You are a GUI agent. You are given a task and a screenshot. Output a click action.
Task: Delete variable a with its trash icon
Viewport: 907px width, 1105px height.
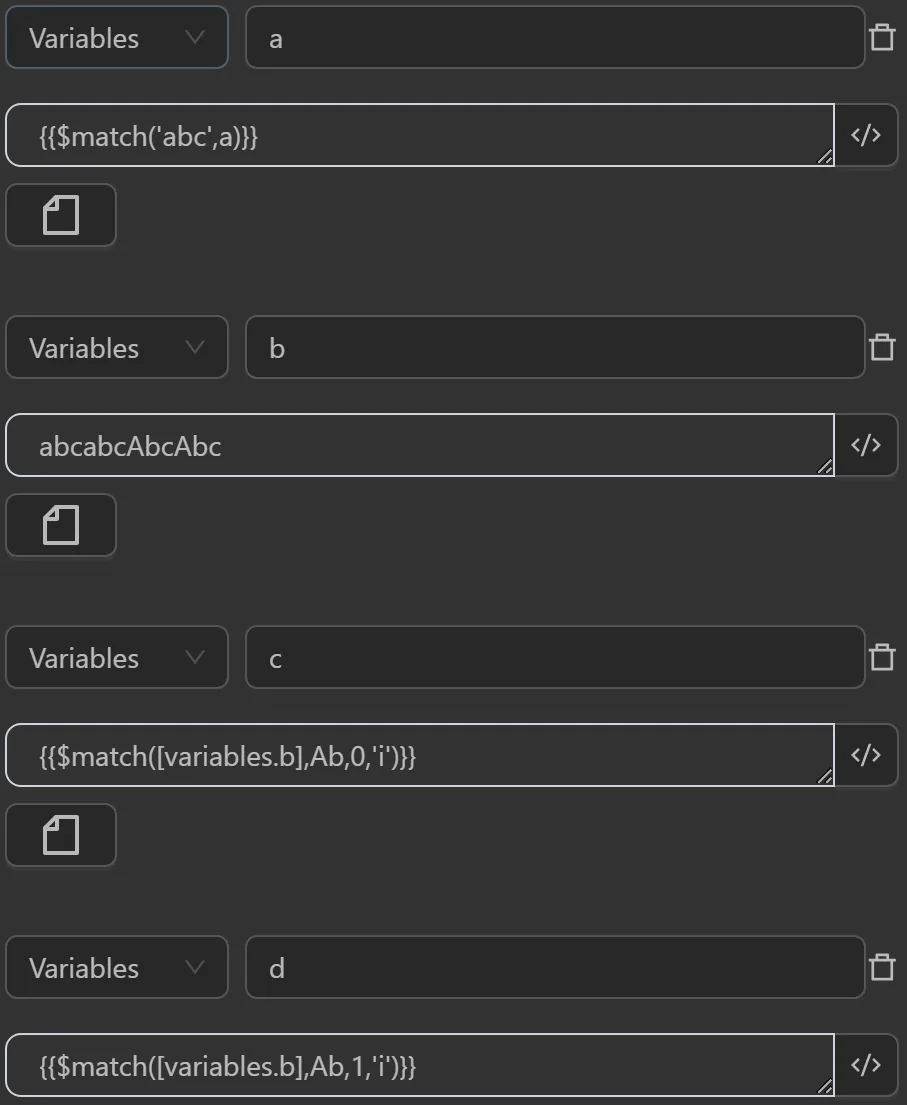click(881, 38)
